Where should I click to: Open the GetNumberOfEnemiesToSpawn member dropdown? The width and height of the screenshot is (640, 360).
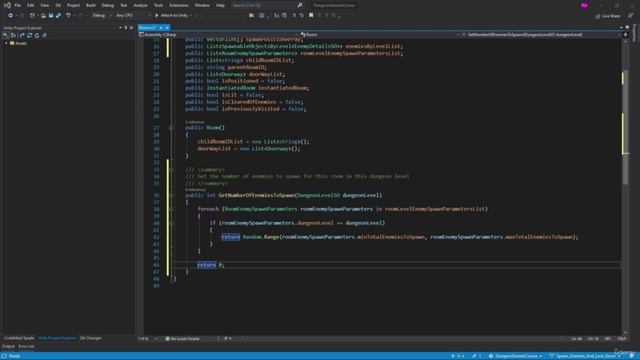[541, 35]
